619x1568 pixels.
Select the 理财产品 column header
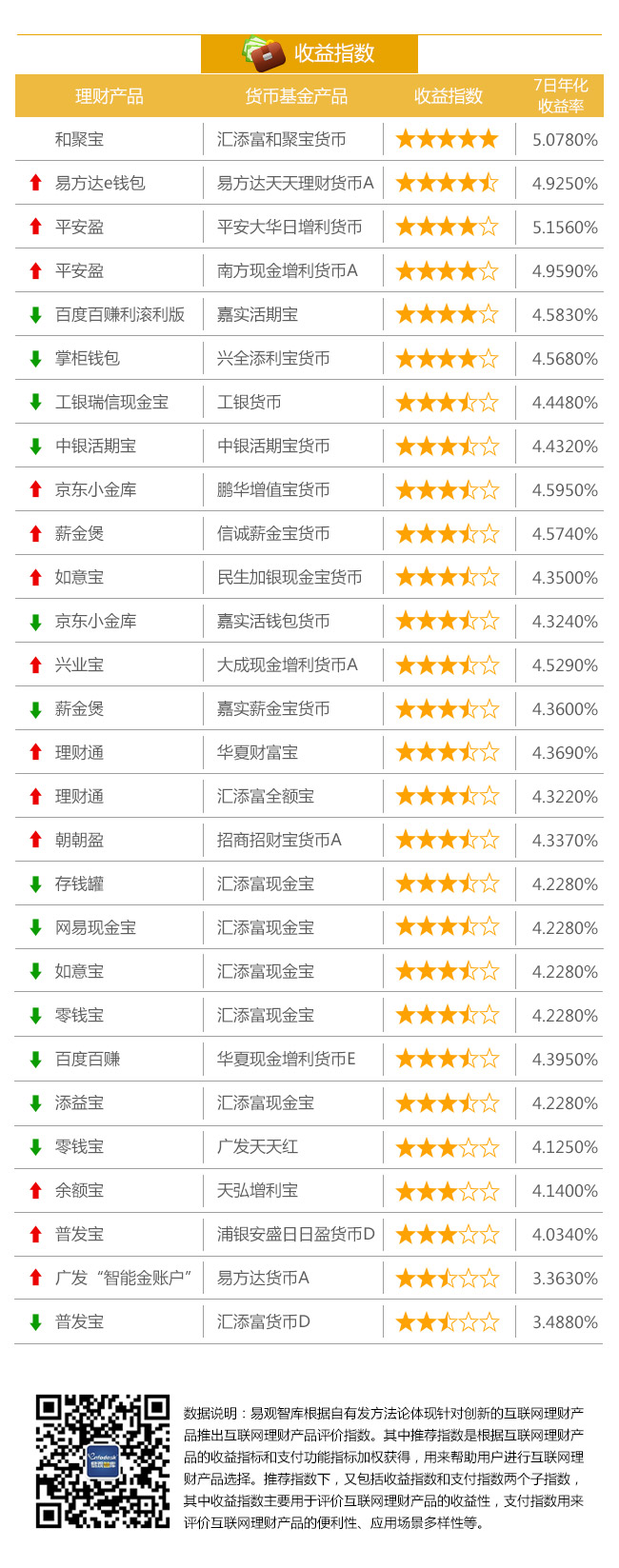[110, 96]
